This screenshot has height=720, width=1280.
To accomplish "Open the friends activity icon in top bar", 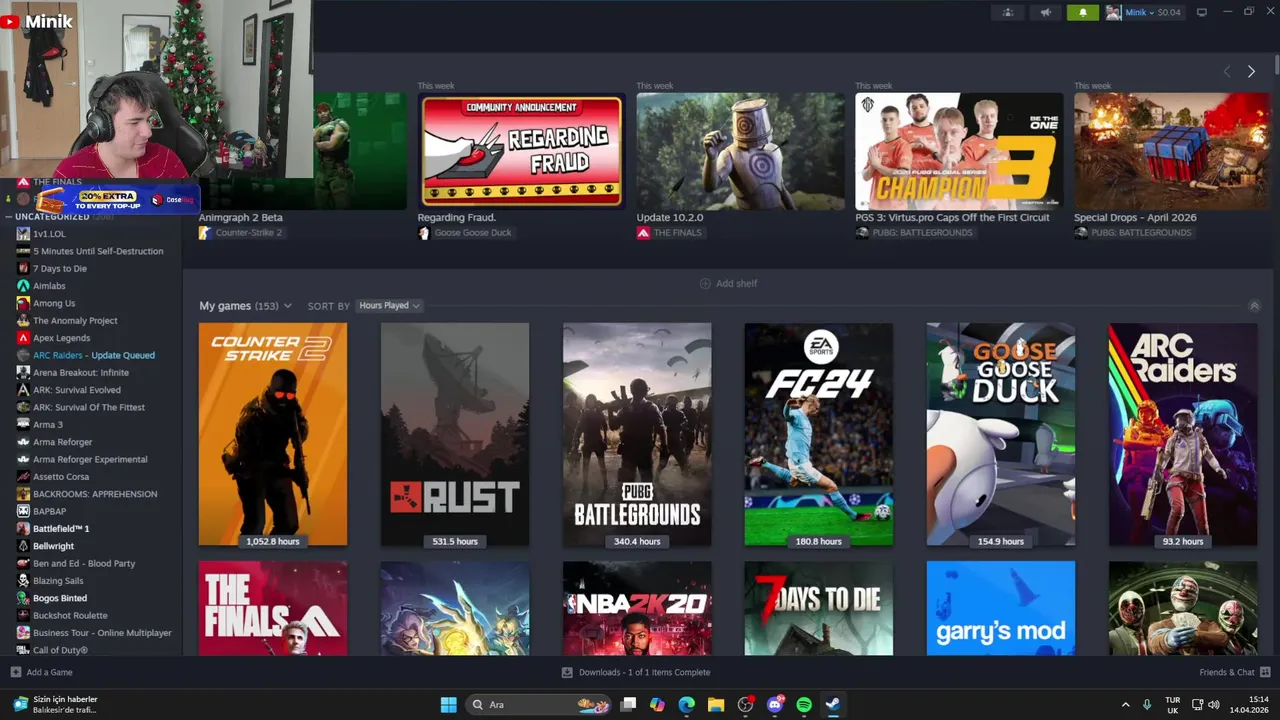I will pos(1007,12).
